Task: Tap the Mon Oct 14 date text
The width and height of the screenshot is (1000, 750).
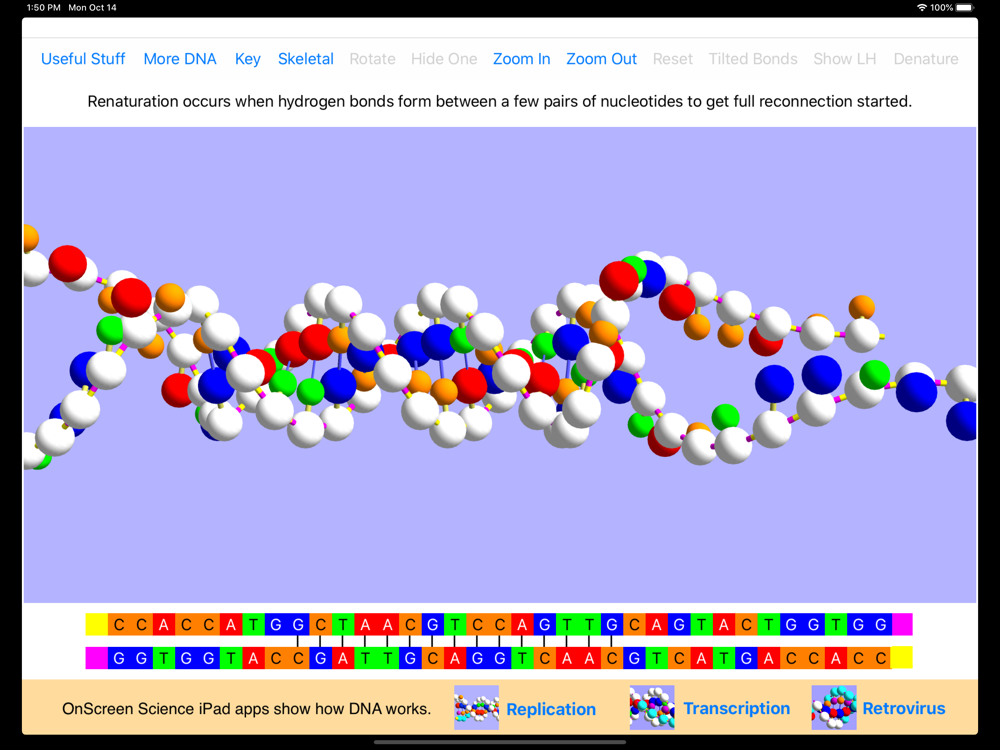Action: click(92, 8)
